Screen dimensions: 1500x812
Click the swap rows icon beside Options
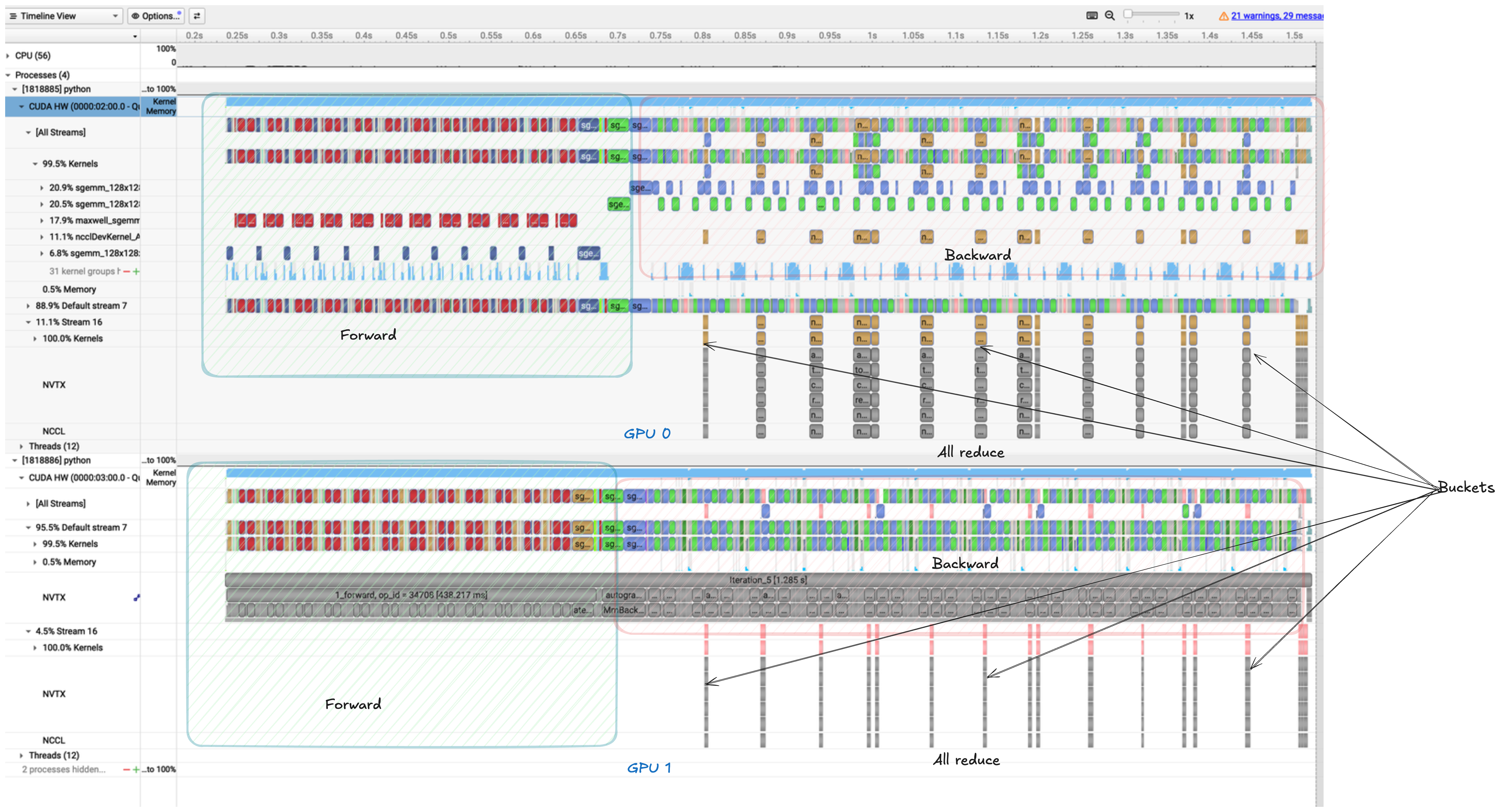click(x=196, y=16)
